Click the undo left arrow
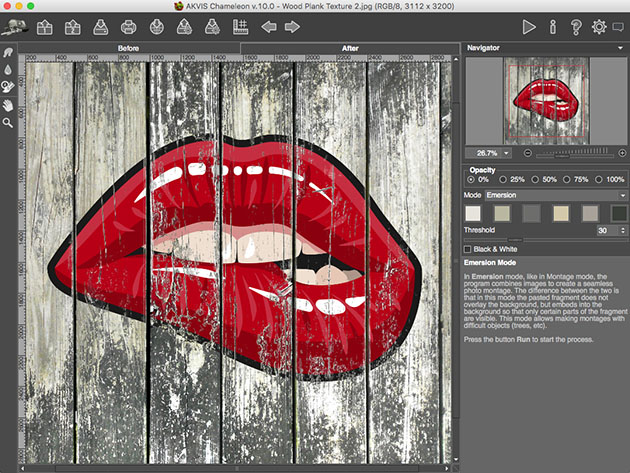Viewport: 630px width, 473px height. 269,27
